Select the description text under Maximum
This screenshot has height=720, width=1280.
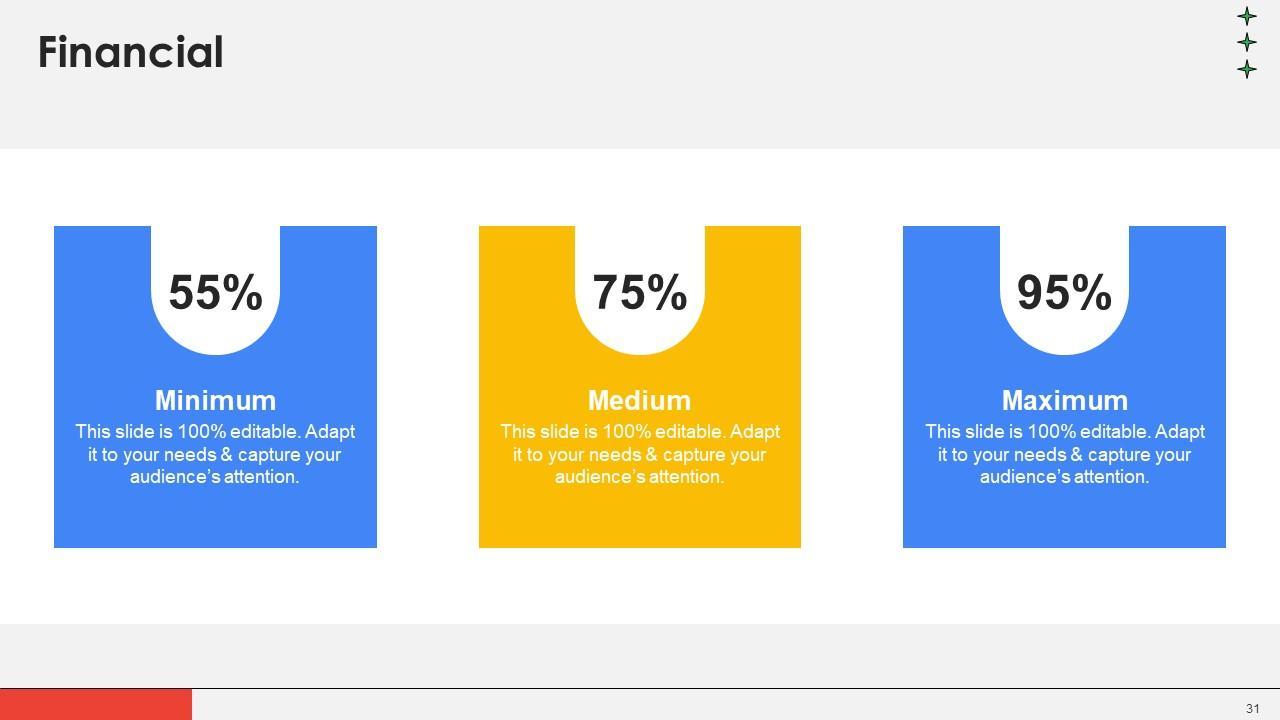tap(1064, 454)
